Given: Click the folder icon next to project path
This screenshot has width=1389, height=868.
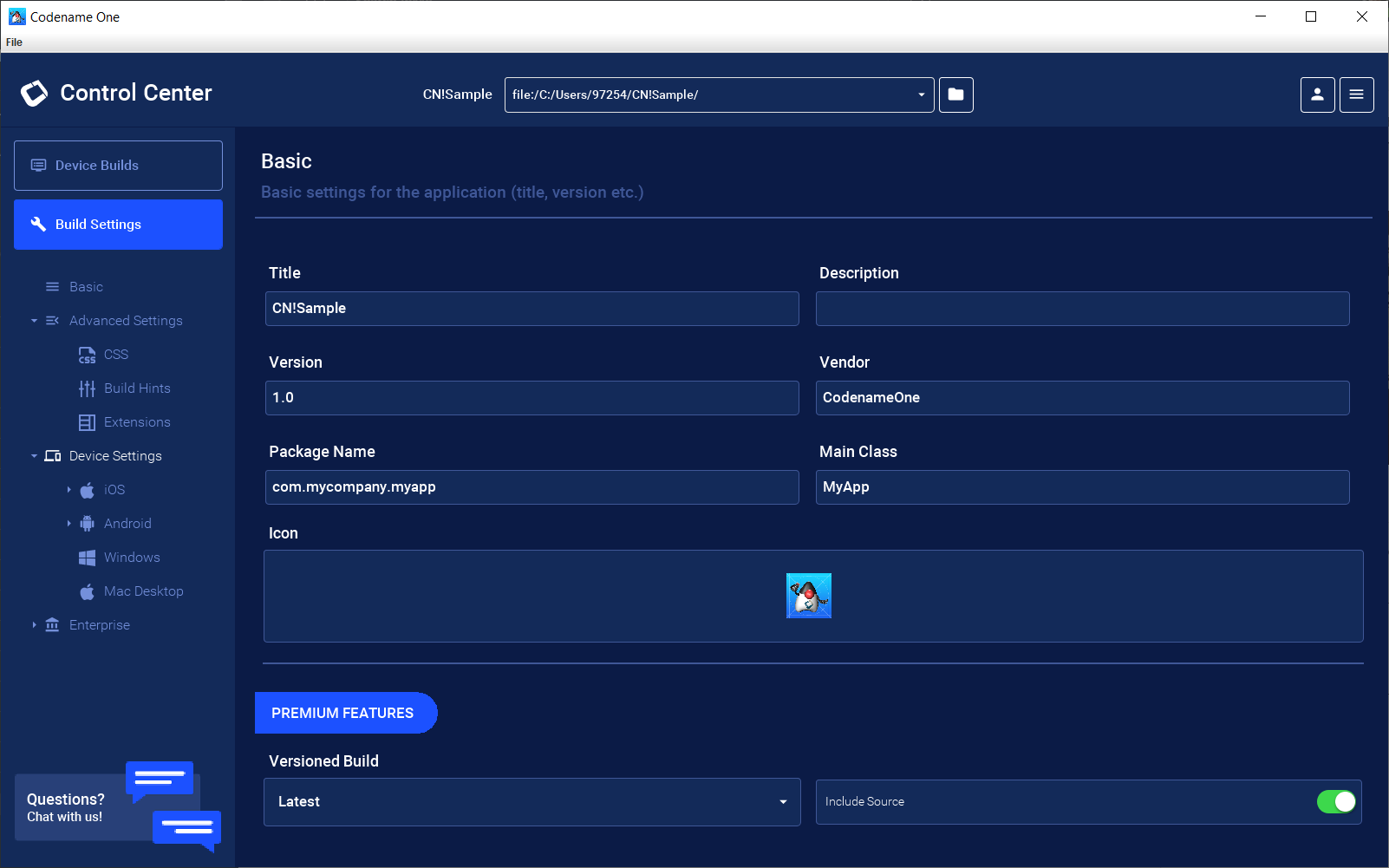Looking at the screenshot, I should [x=955, y=95].
